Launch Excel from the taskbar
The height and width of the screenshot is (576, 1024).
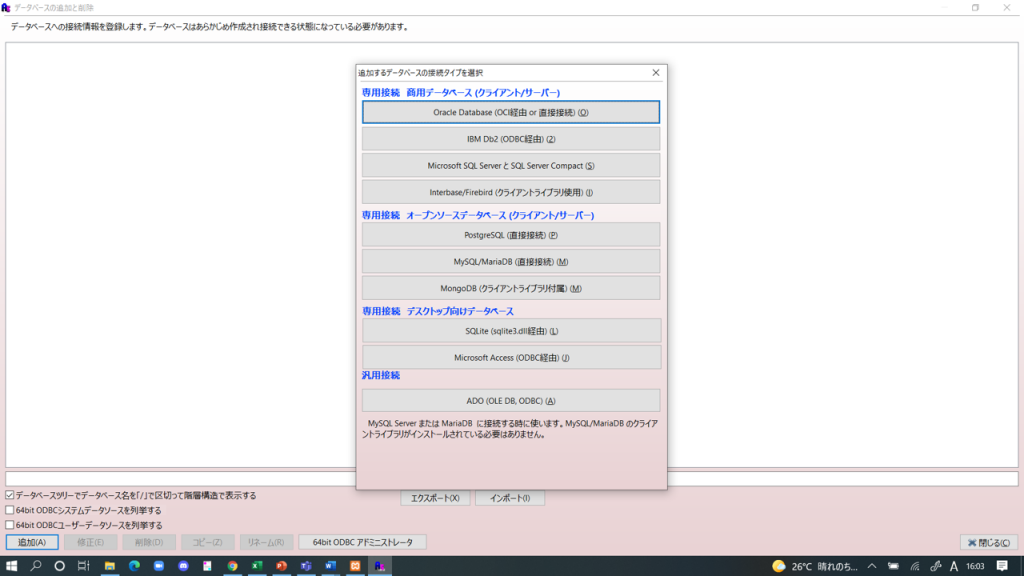pos(256,566)
